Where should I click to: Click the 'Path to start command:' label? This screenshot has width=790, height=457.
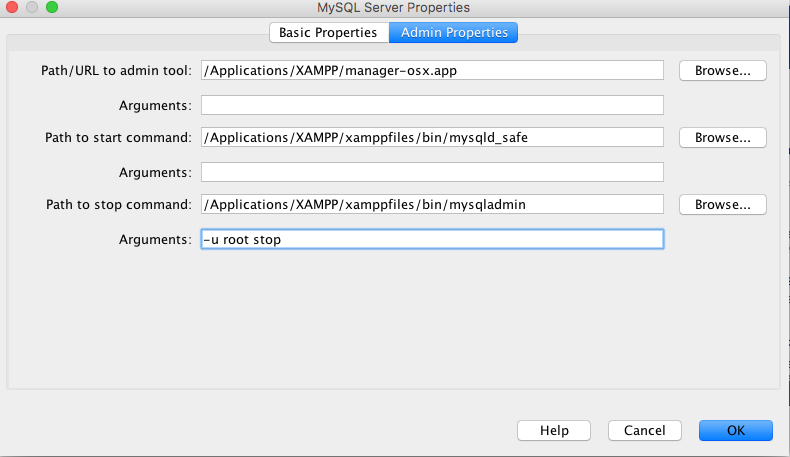click(118, 138)
